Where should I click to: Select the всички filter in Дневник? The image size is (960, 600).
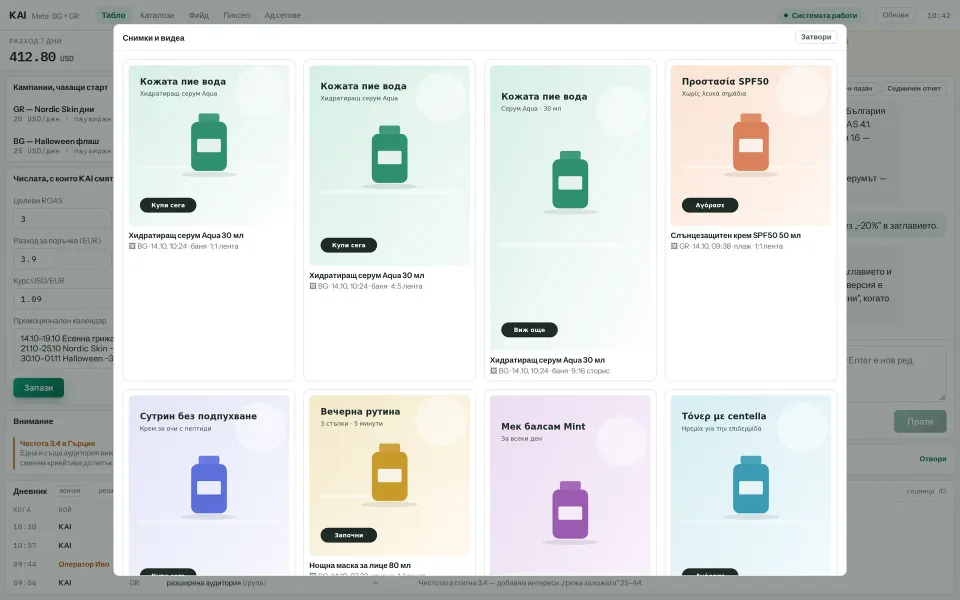pos(70,490)
